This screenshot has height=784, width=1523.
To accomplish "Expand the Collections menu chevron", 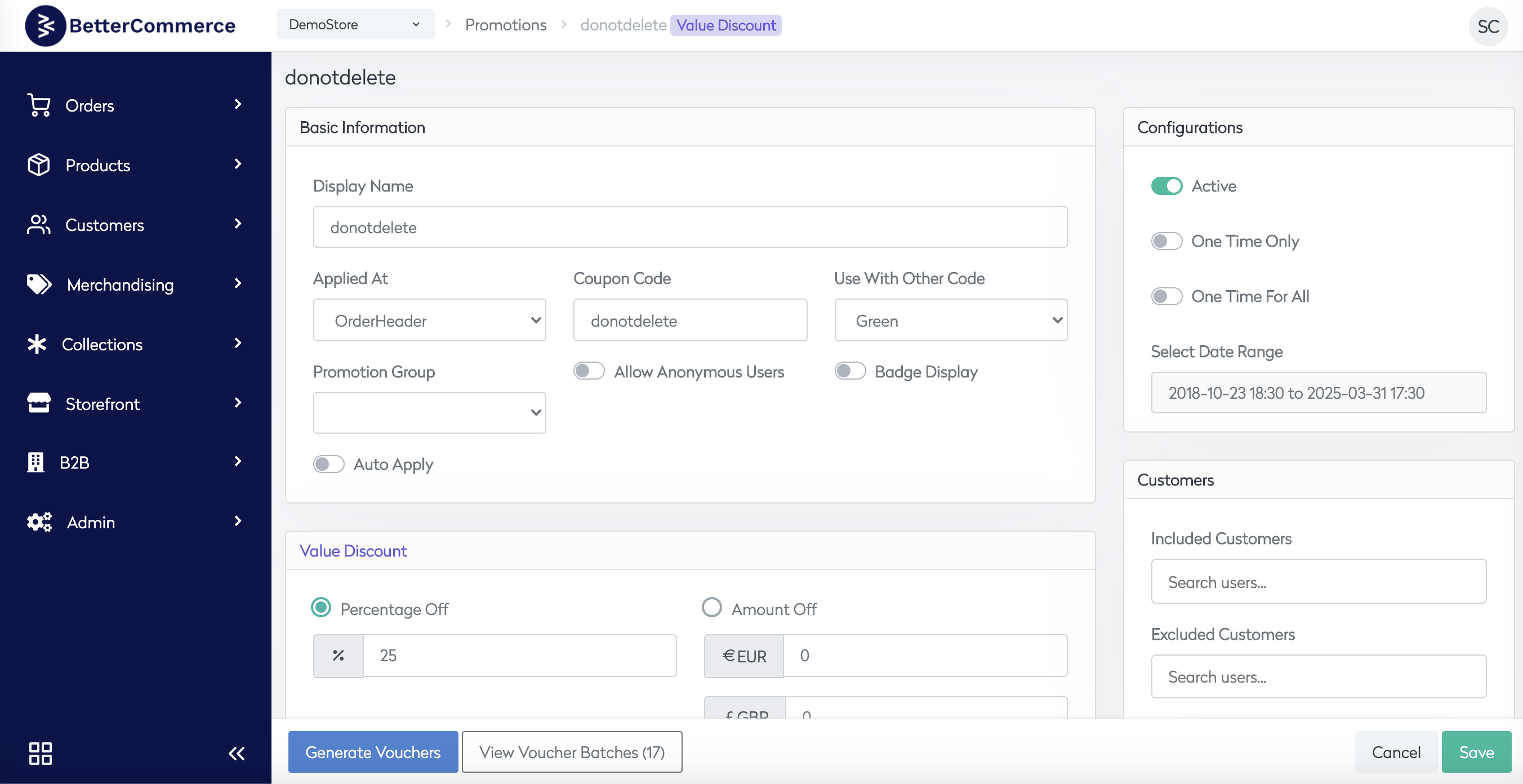I will [x=238, y=344].
